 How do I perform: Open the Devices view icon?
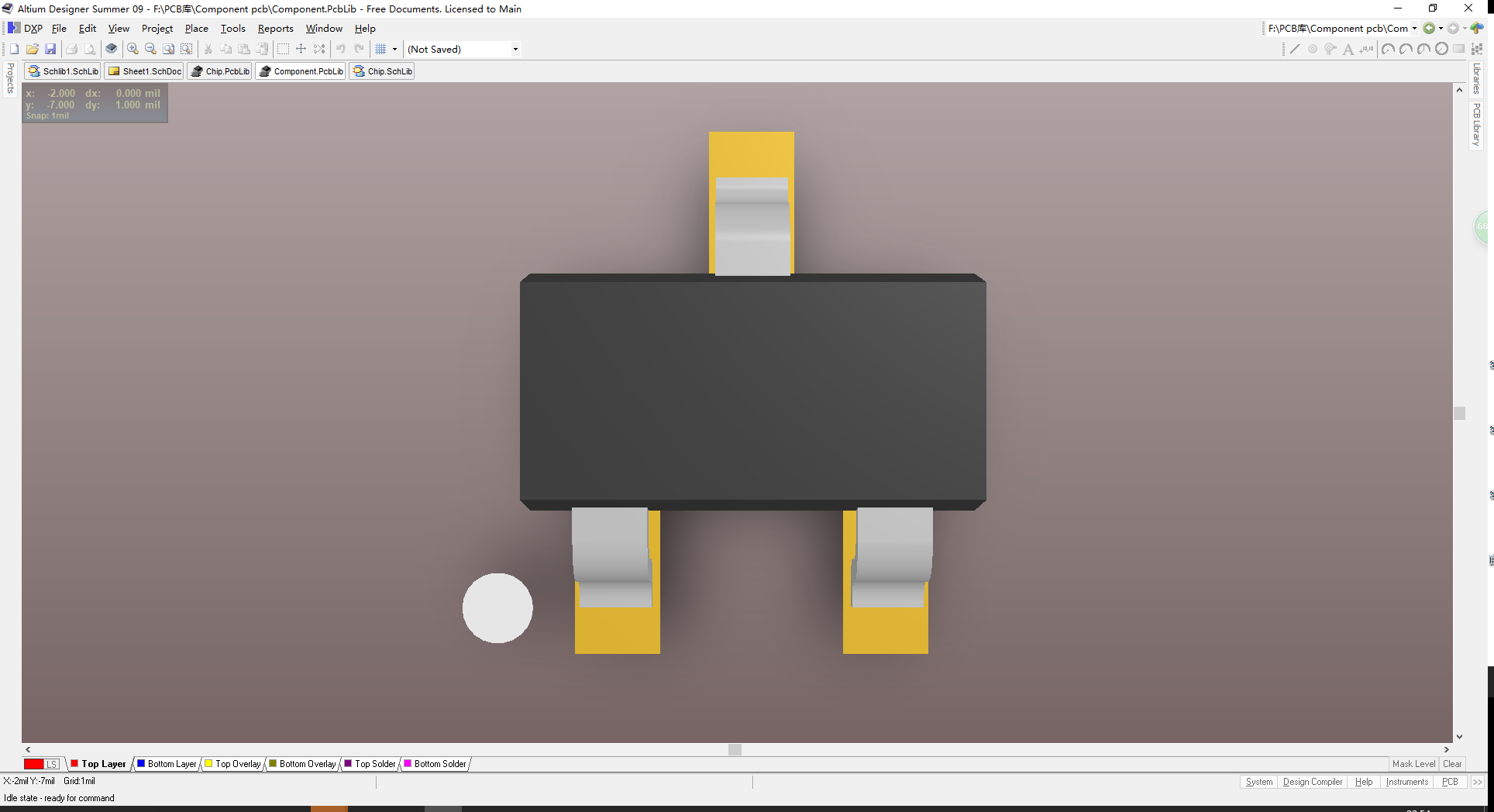tap(112, 49)
